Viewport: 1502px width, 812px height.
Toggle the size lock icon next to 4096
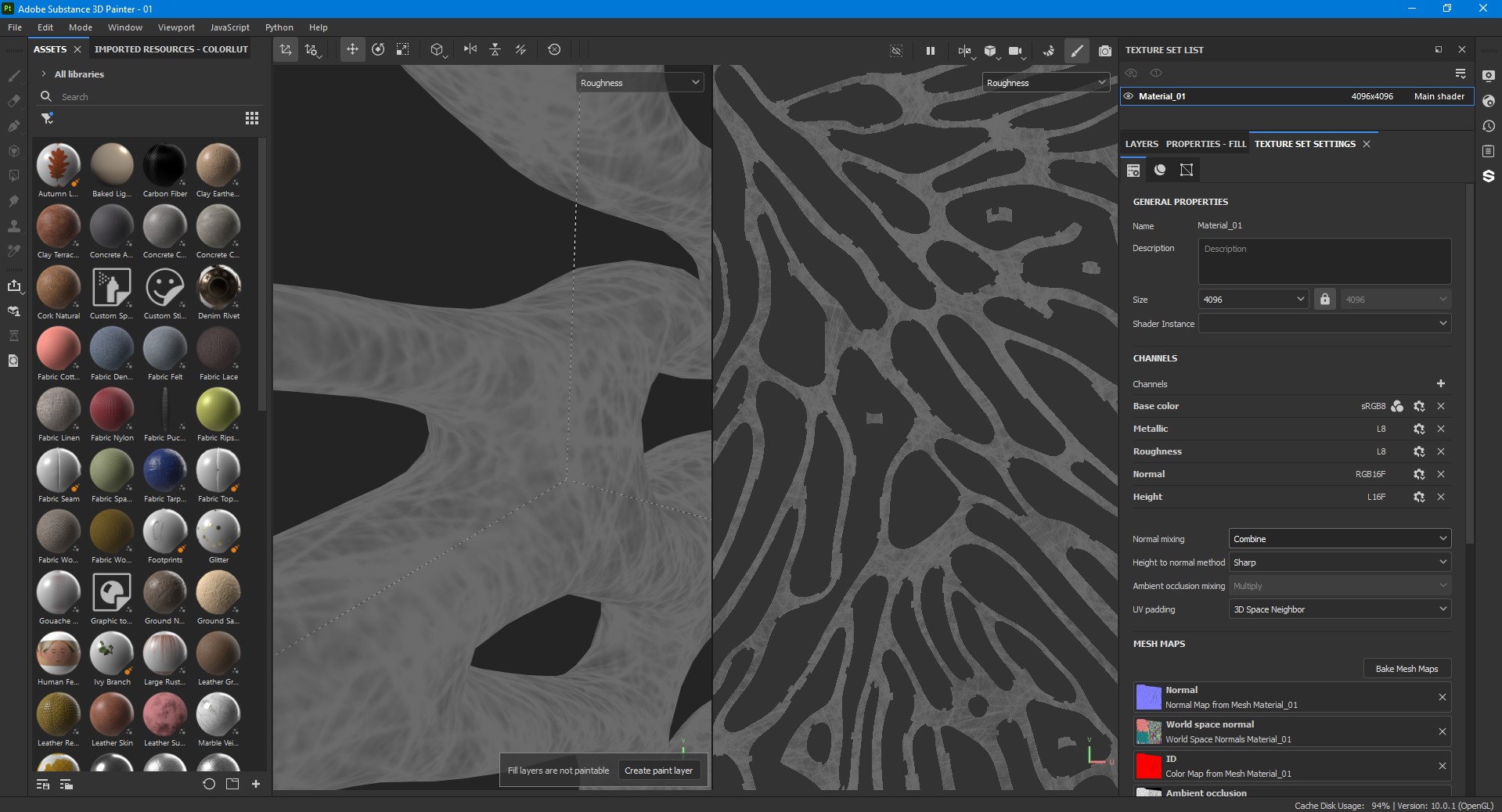tap(1325, 300)
